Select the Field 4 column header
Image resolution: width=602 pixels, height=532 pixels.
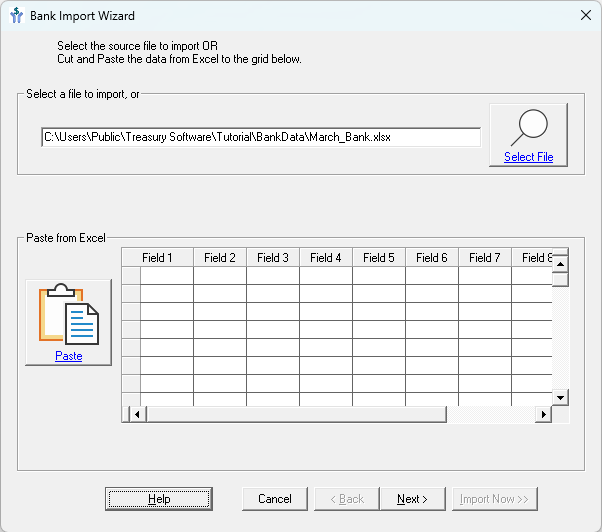326,258
